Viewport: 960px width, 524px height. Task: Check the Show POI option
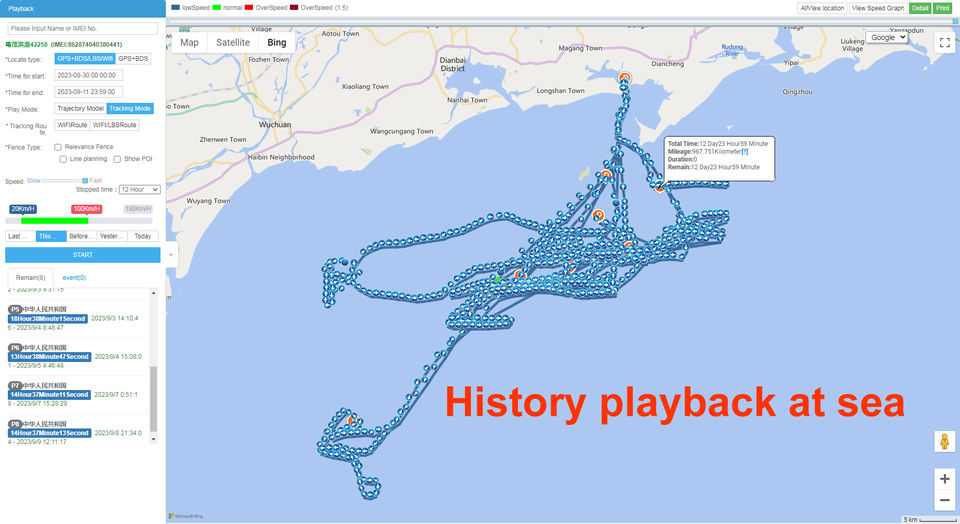[x=117, y=159]
